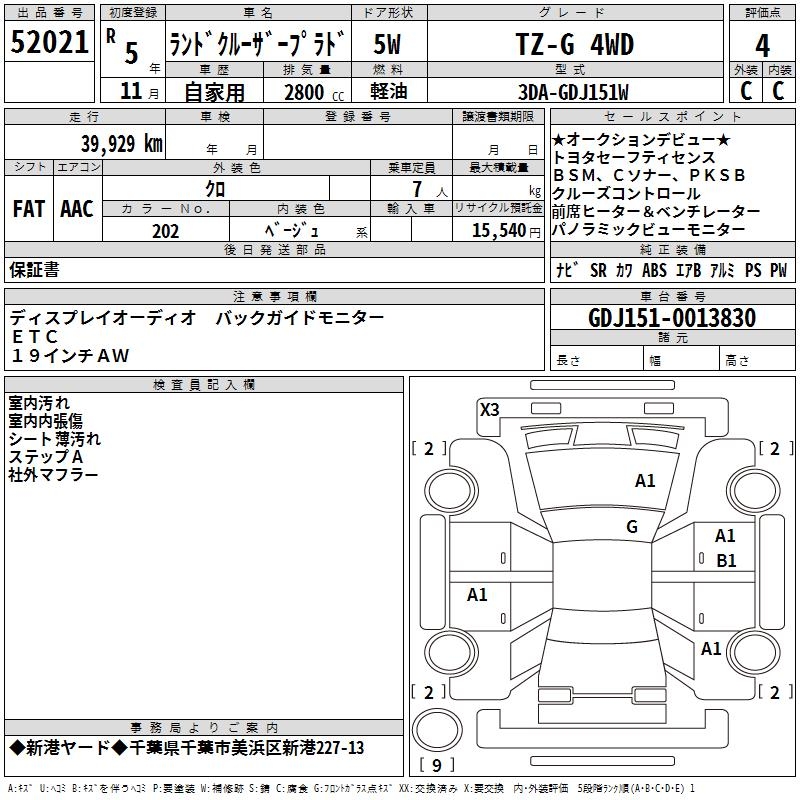Click the 保証書 warranty document entry

tap(34, 270)
